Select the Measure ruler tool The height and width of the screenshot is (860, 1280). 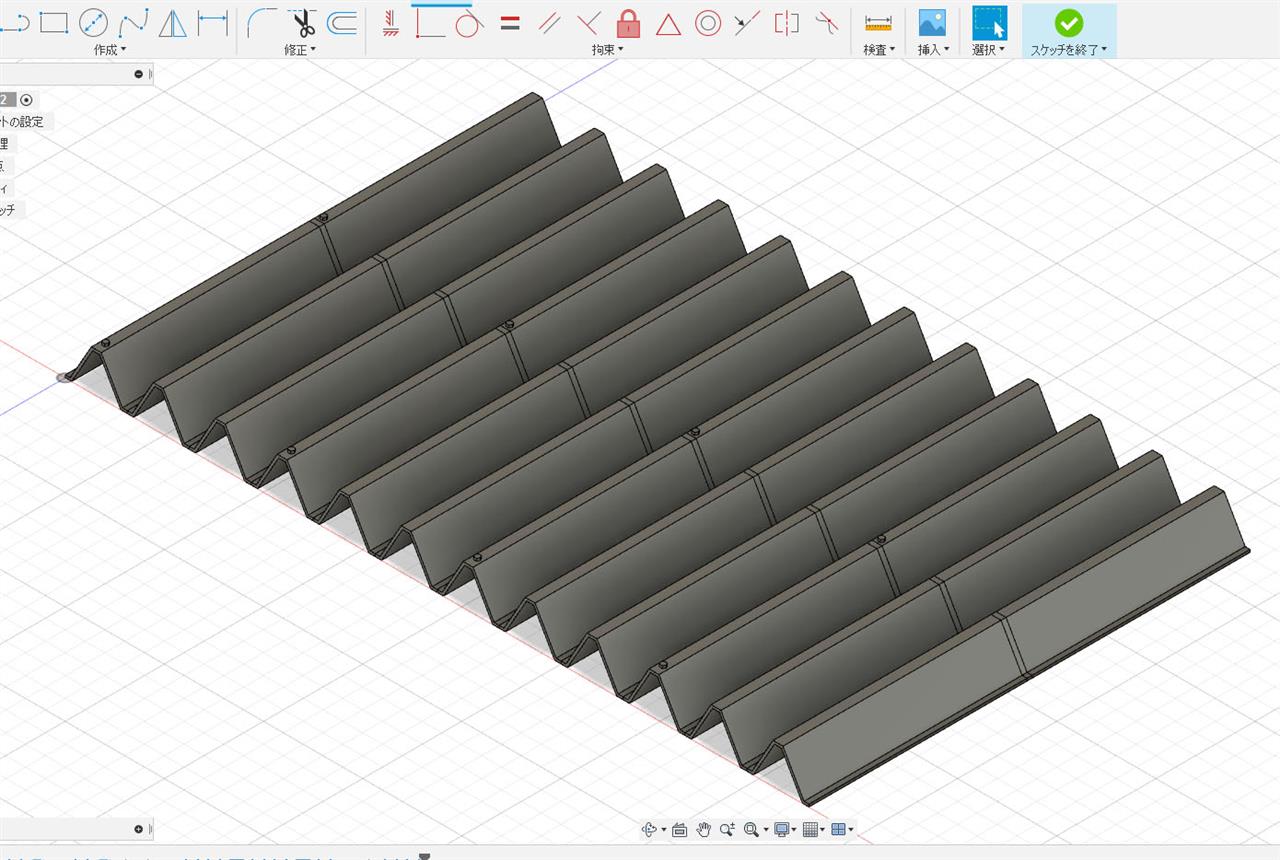[x=878, y=23]
